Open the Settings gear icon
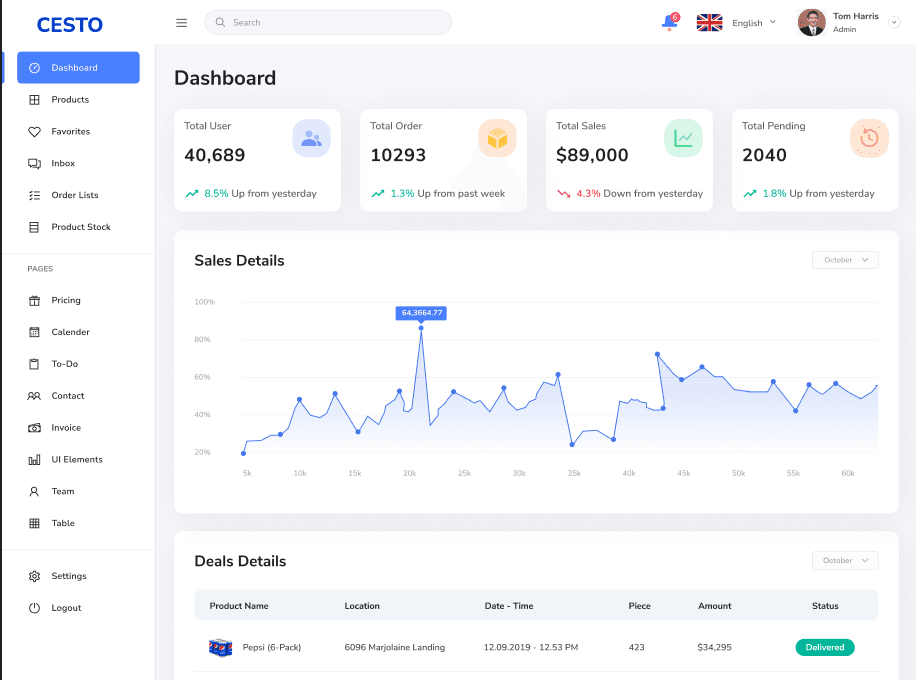This screenshot has width=916, height=680. pos(33,575)
